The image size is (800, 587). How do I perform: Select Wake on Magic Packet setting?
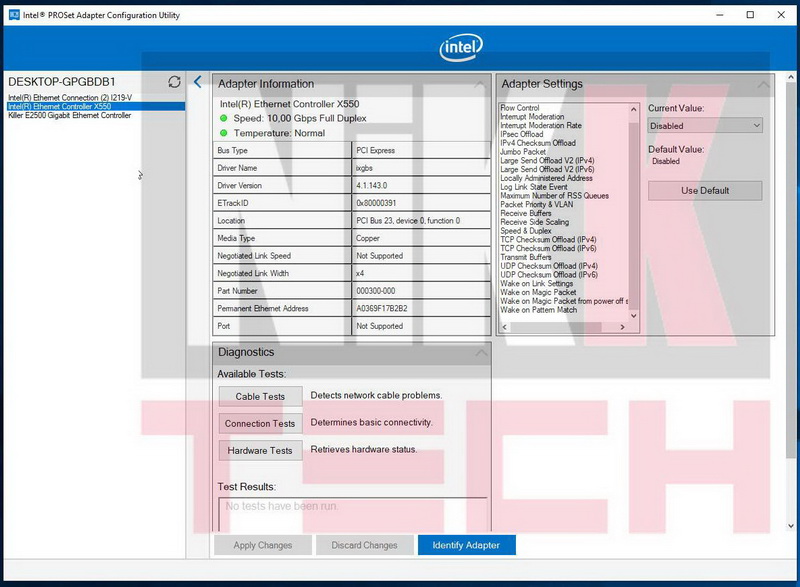[x=538, y=292]
